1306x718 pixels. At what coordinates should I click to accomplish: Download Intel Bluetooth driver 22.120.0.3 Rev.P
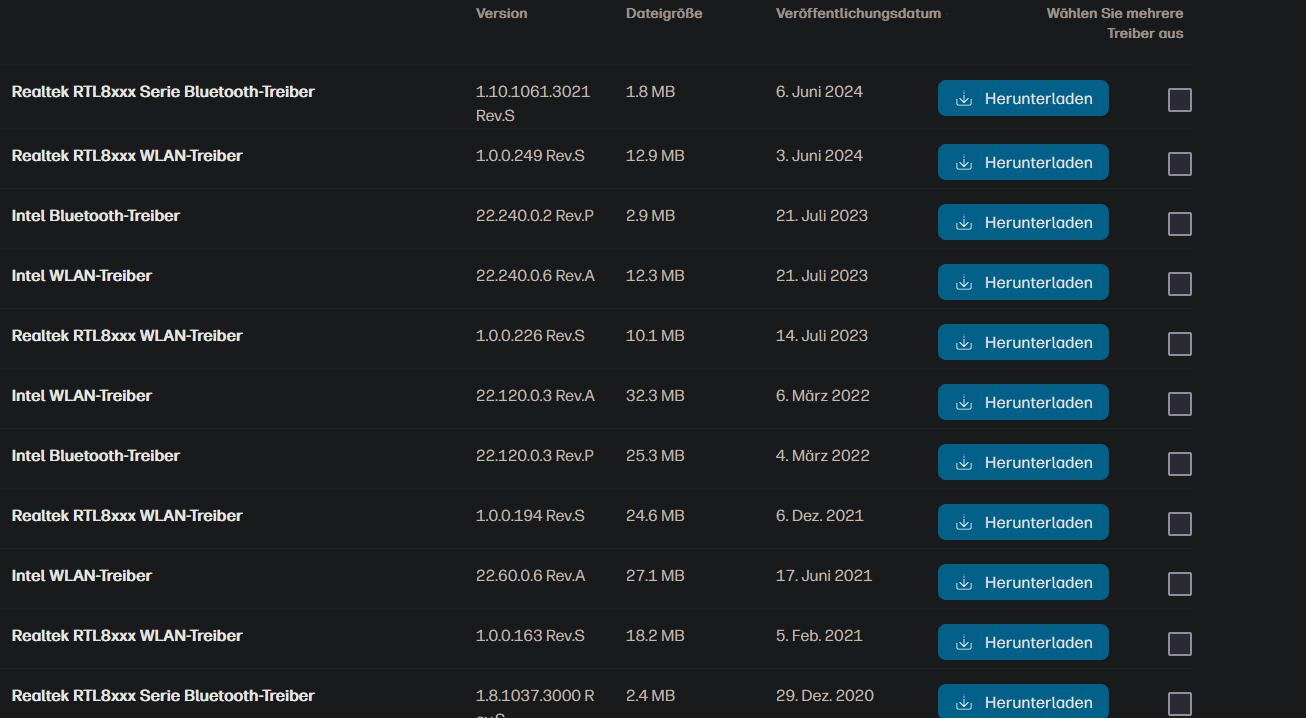(x=1023, y=462)
